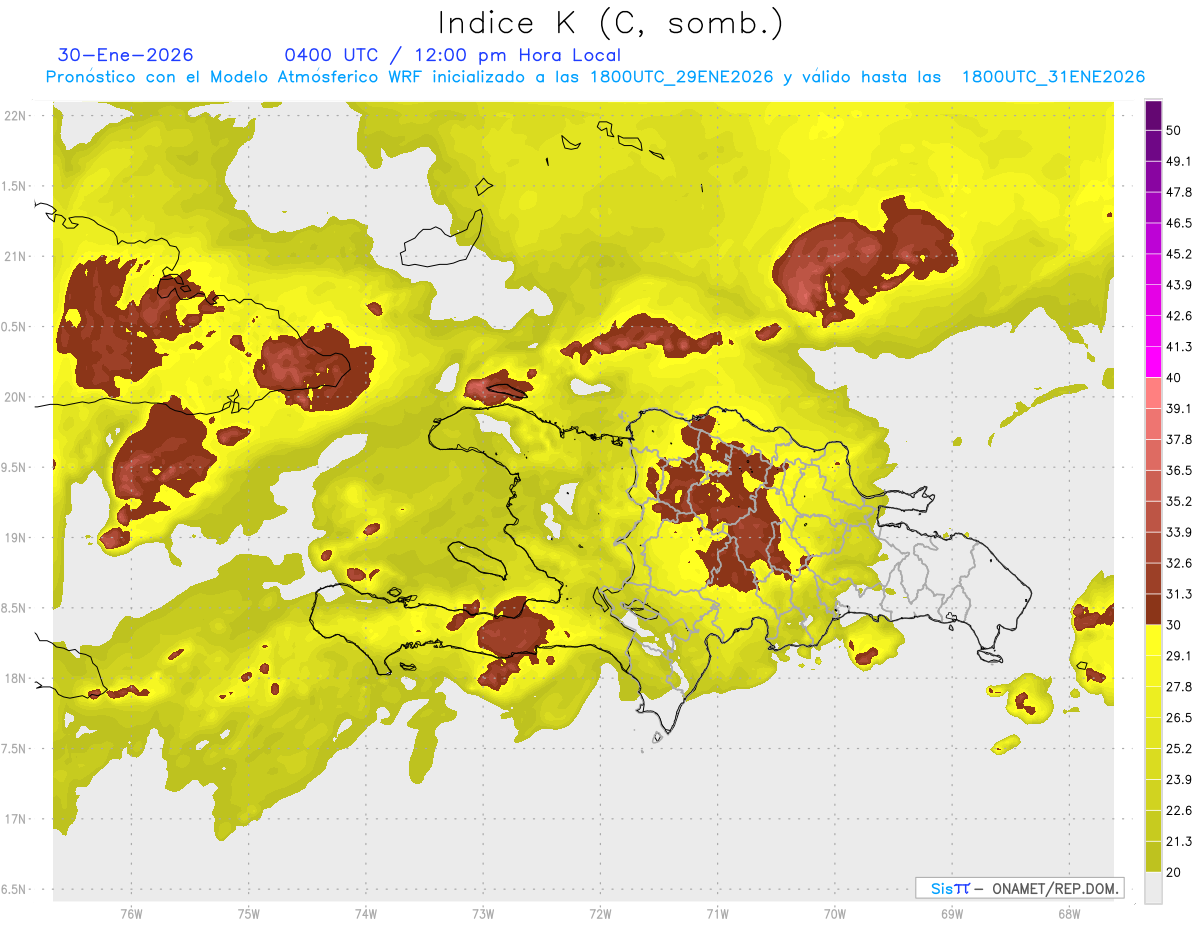1200x927 pixels.
Task: Click the magenta swatch between 40 and 41.3
Action: pyautogui.click(x=1153, y=361)
